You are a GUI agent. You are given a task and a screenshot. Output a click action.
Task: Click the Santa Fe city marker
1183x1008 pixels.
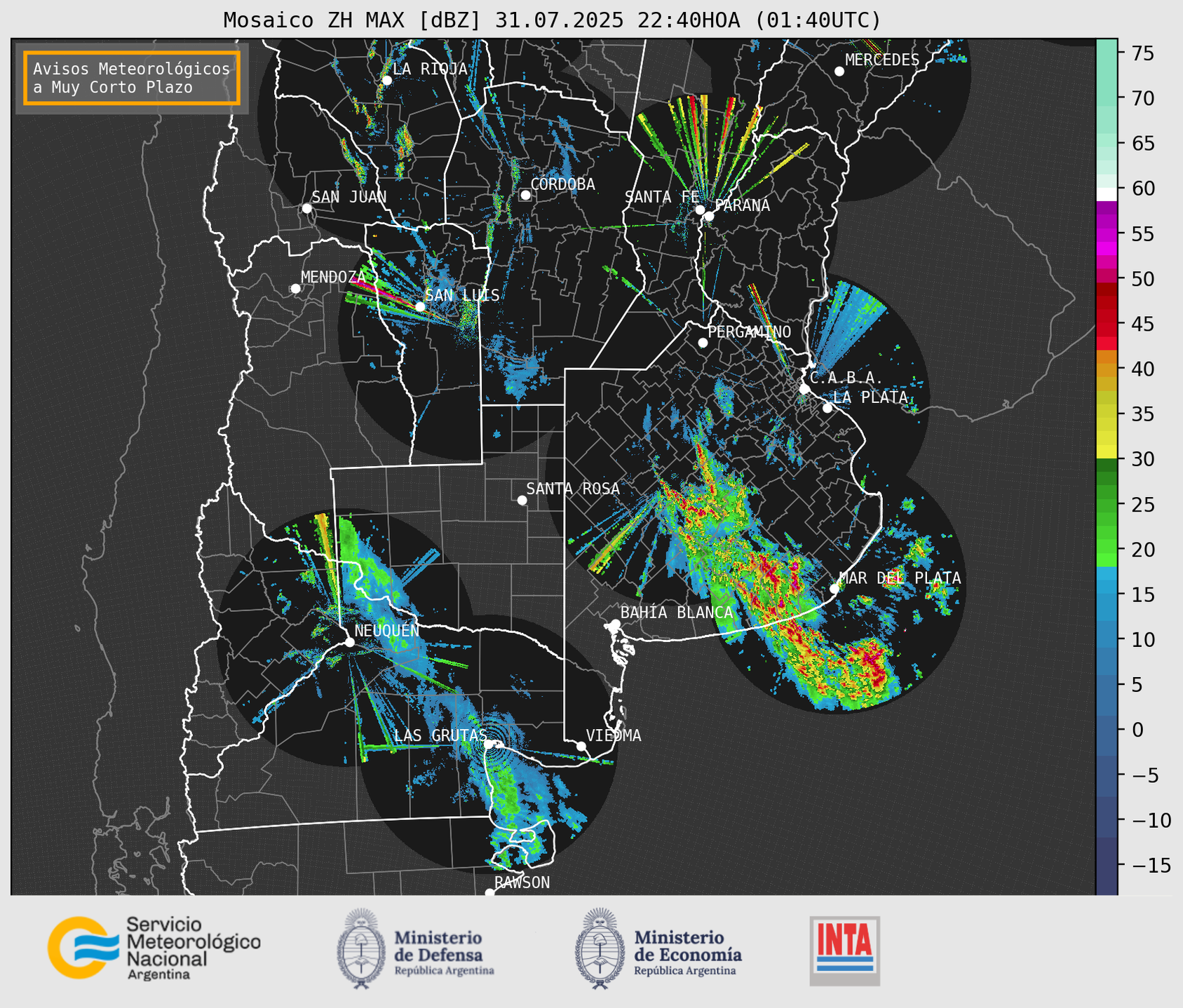coord(700,210)
